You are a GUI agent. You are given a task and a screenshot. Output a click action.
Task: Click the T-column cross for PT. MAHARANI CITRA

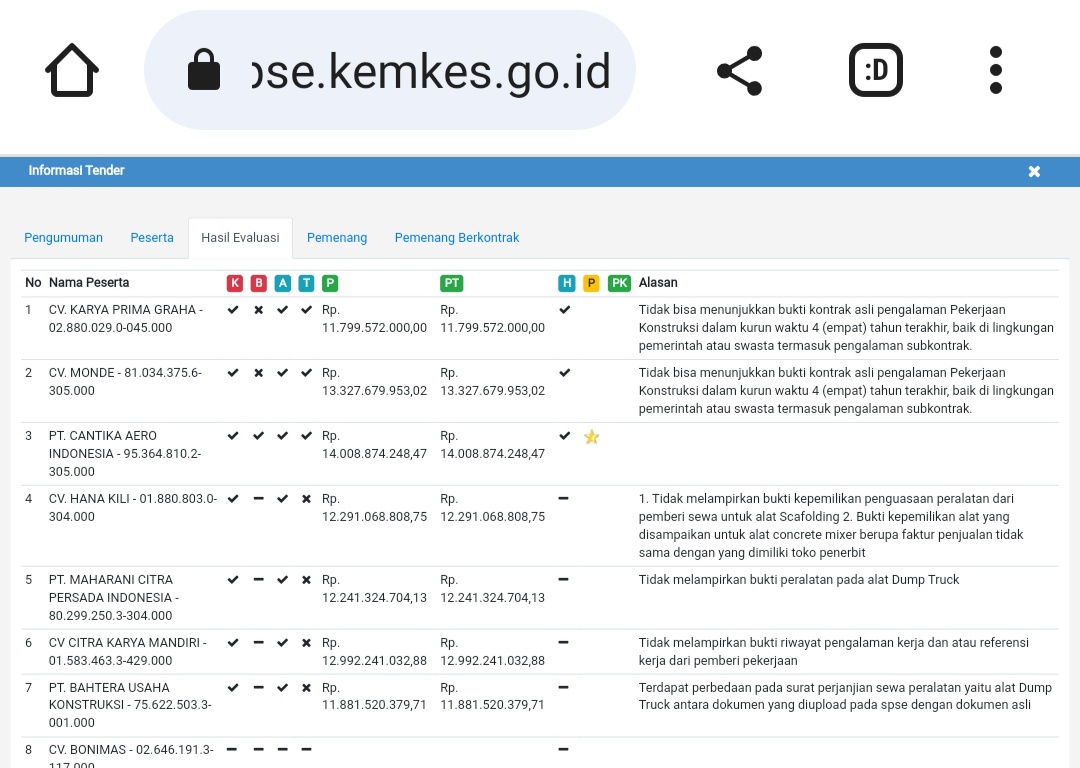(307, 580)
